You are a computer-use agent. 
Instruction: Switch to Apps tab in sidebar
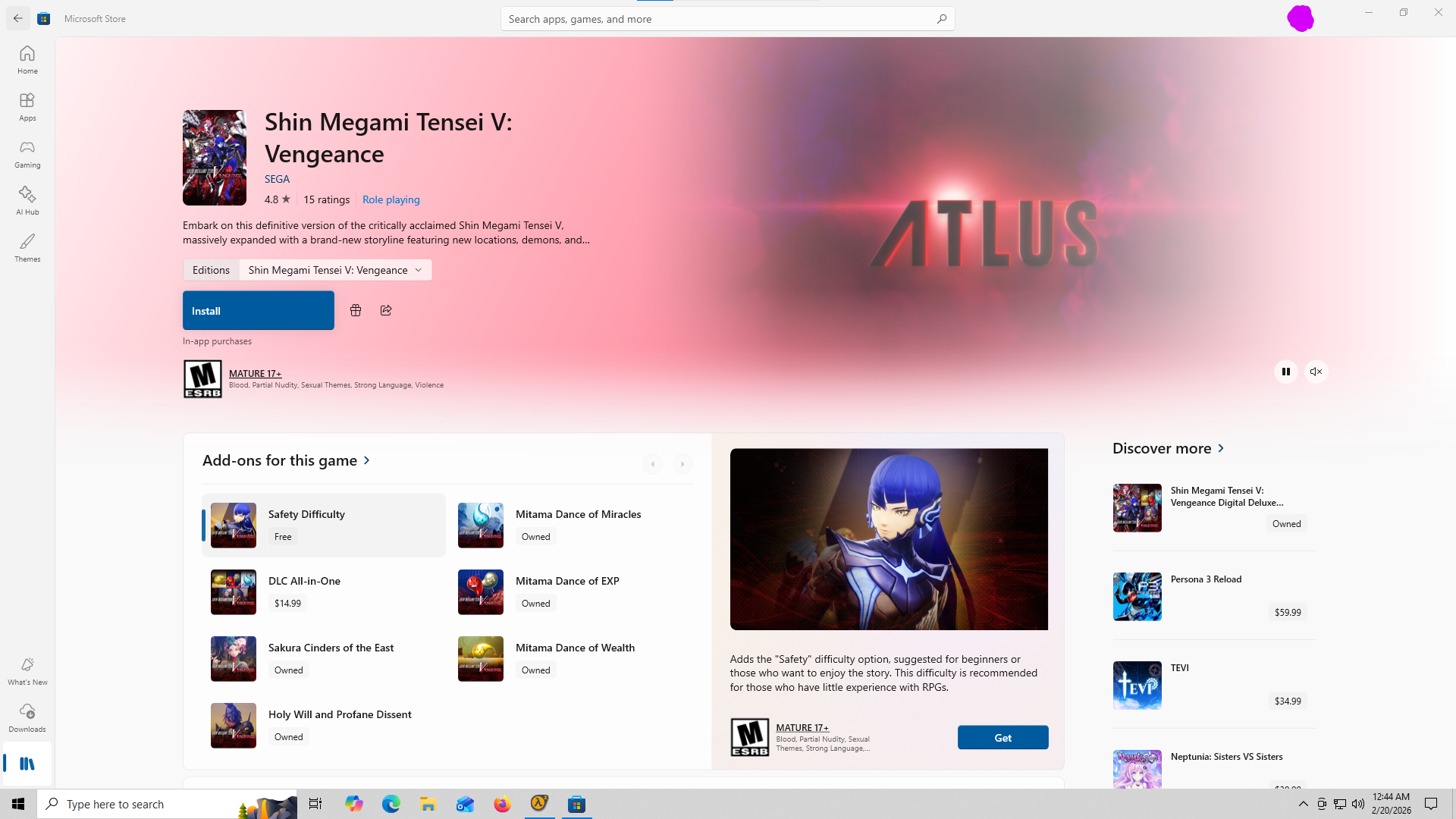(x=27, y=107)
